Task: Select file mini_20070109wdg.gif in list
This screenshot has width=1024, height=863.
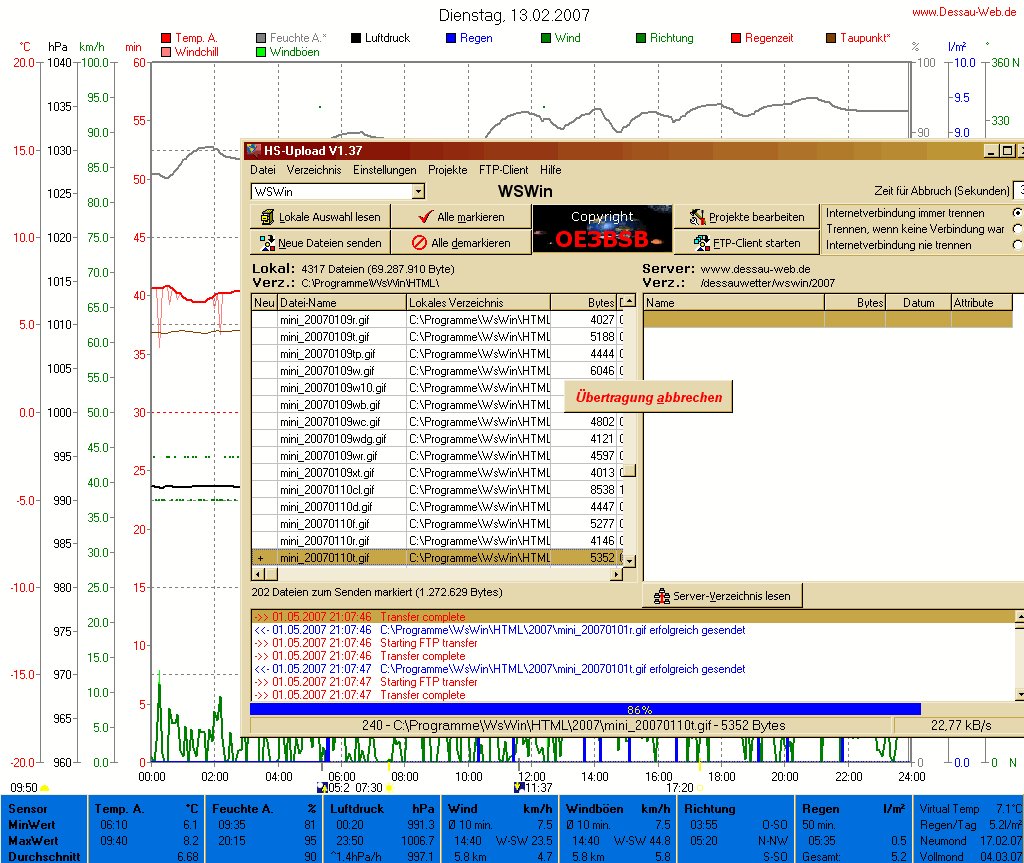Action: pos(333,439)
